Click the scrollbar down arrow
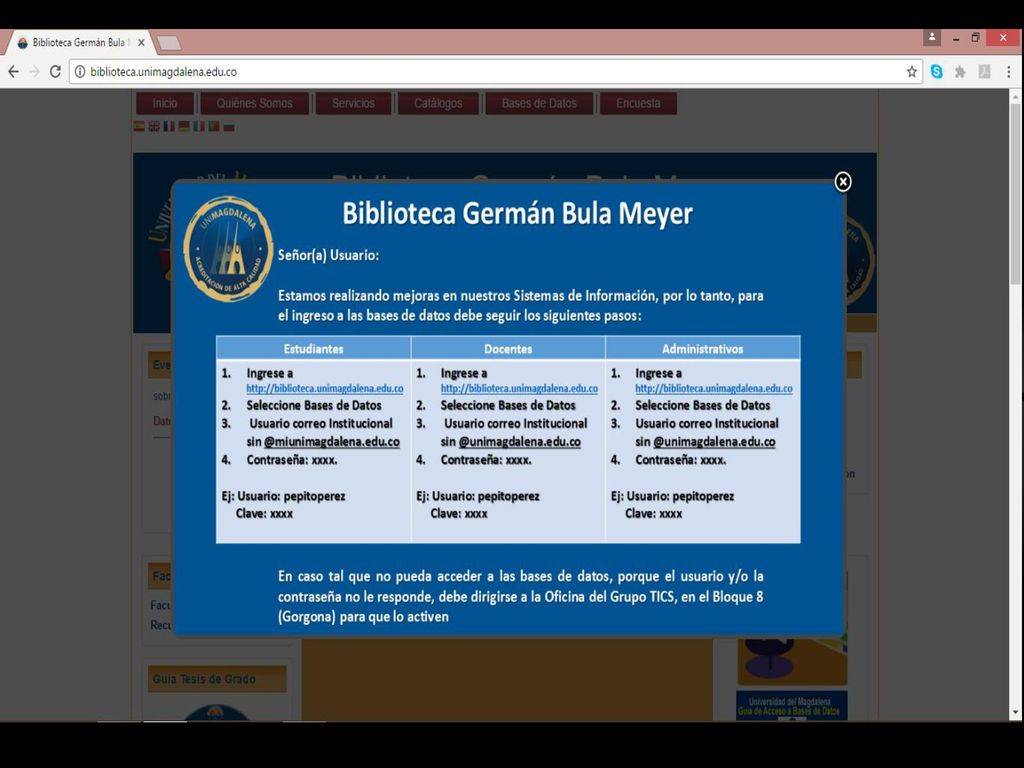This screenshot has height=768, width=1024. (1016, 712)
